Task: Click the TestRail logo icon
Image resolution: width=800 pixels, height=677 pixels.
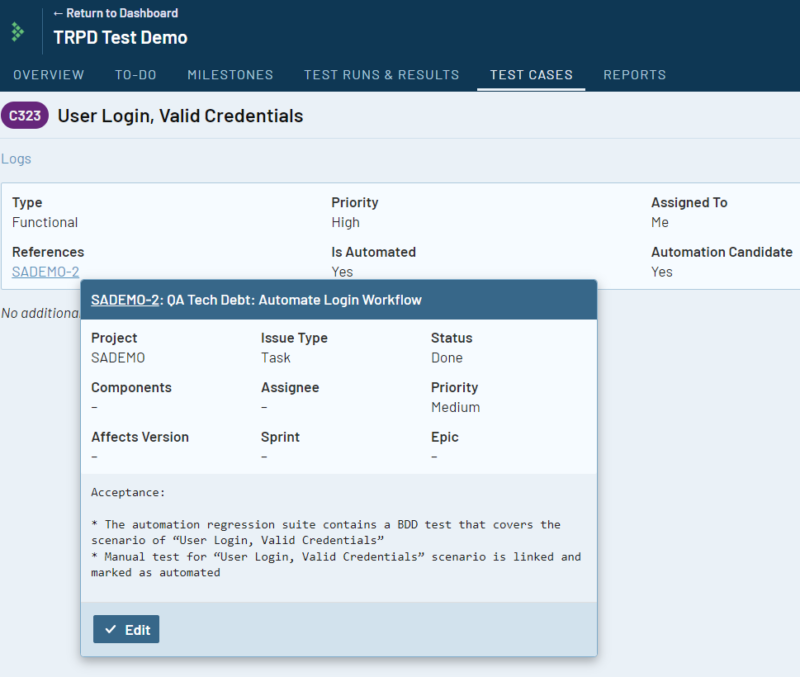Action: point(18,31)
